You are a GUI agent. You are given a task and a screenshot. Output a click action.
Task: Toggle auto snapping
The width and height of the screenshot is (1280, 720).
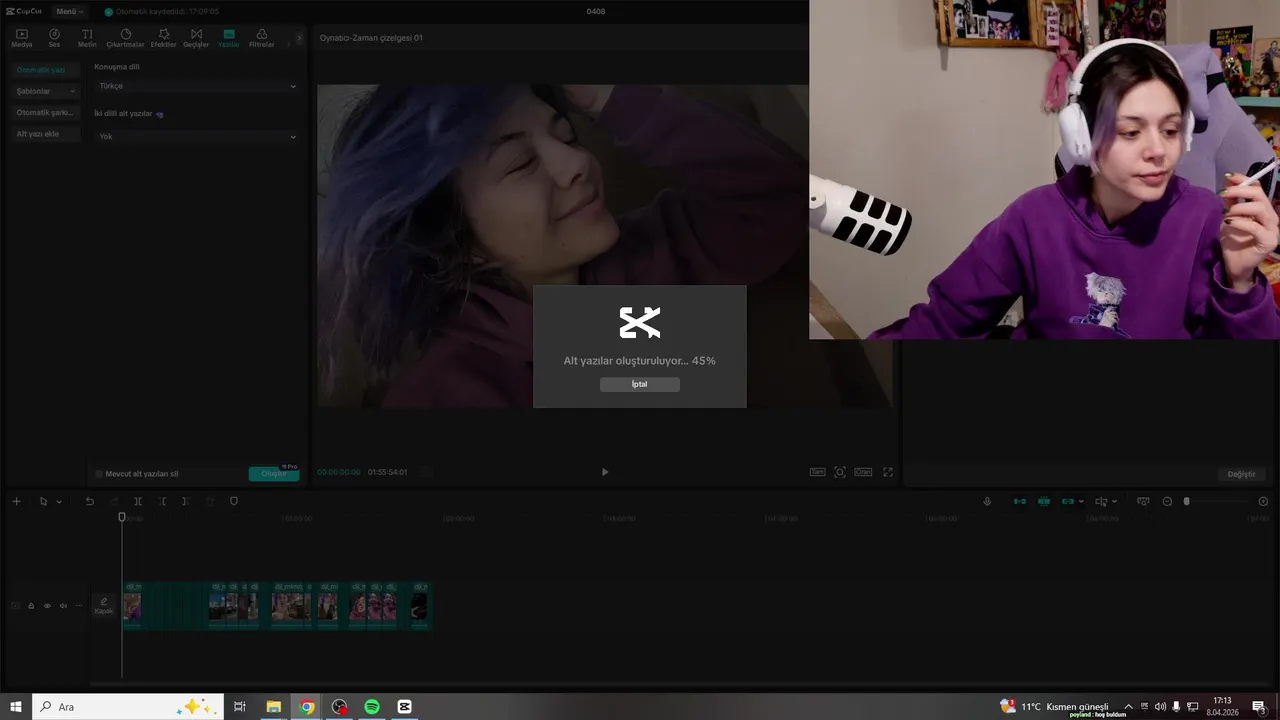1044,501
